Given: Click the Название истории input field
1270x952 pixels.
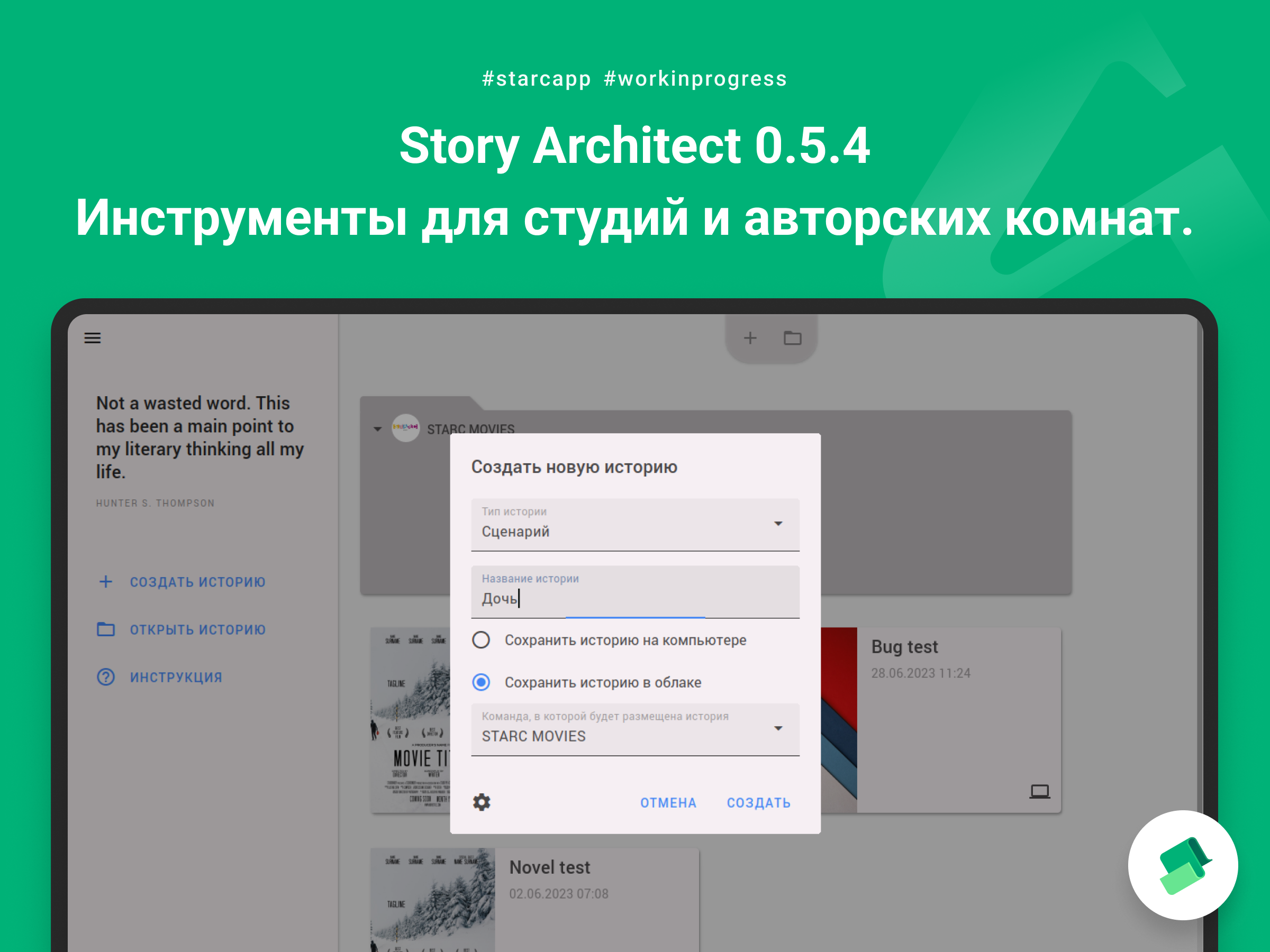Looking at the screenshot, I should (x=635, y=592).
